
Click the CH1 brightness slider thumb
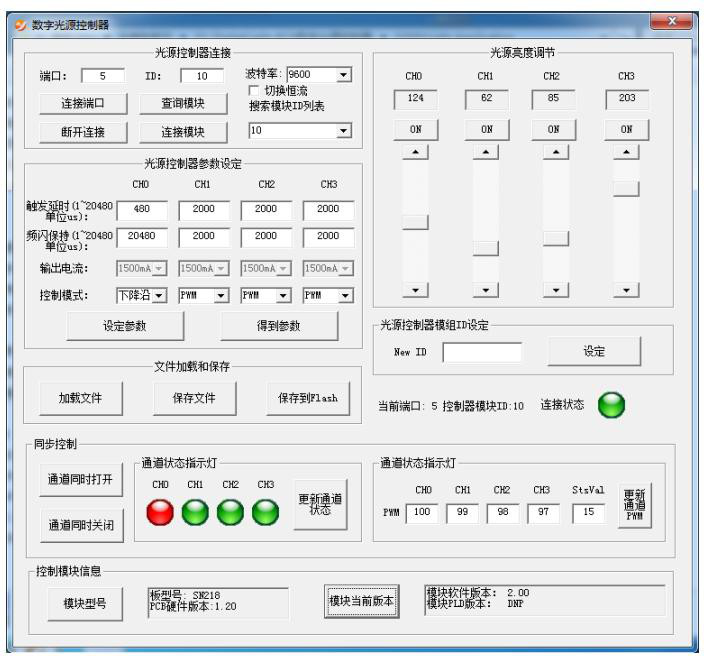(485, 248)
